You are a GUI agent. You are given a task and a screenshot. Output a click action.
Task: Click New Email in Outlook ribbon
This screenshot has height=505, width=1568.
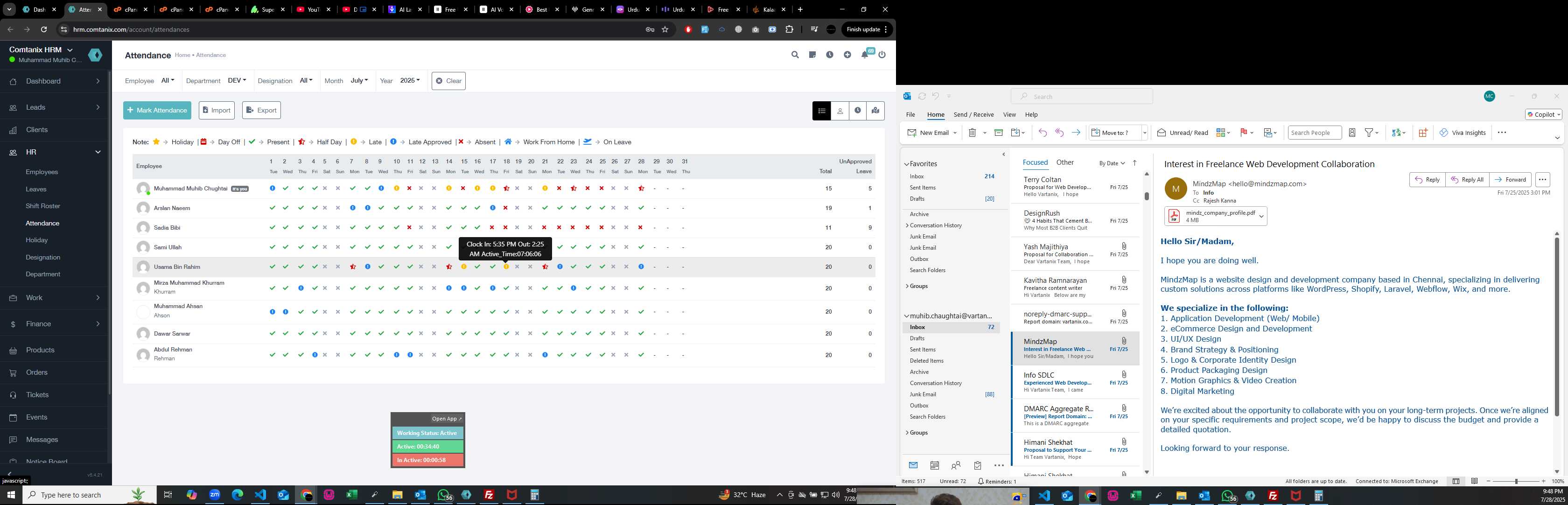point(928,133)
